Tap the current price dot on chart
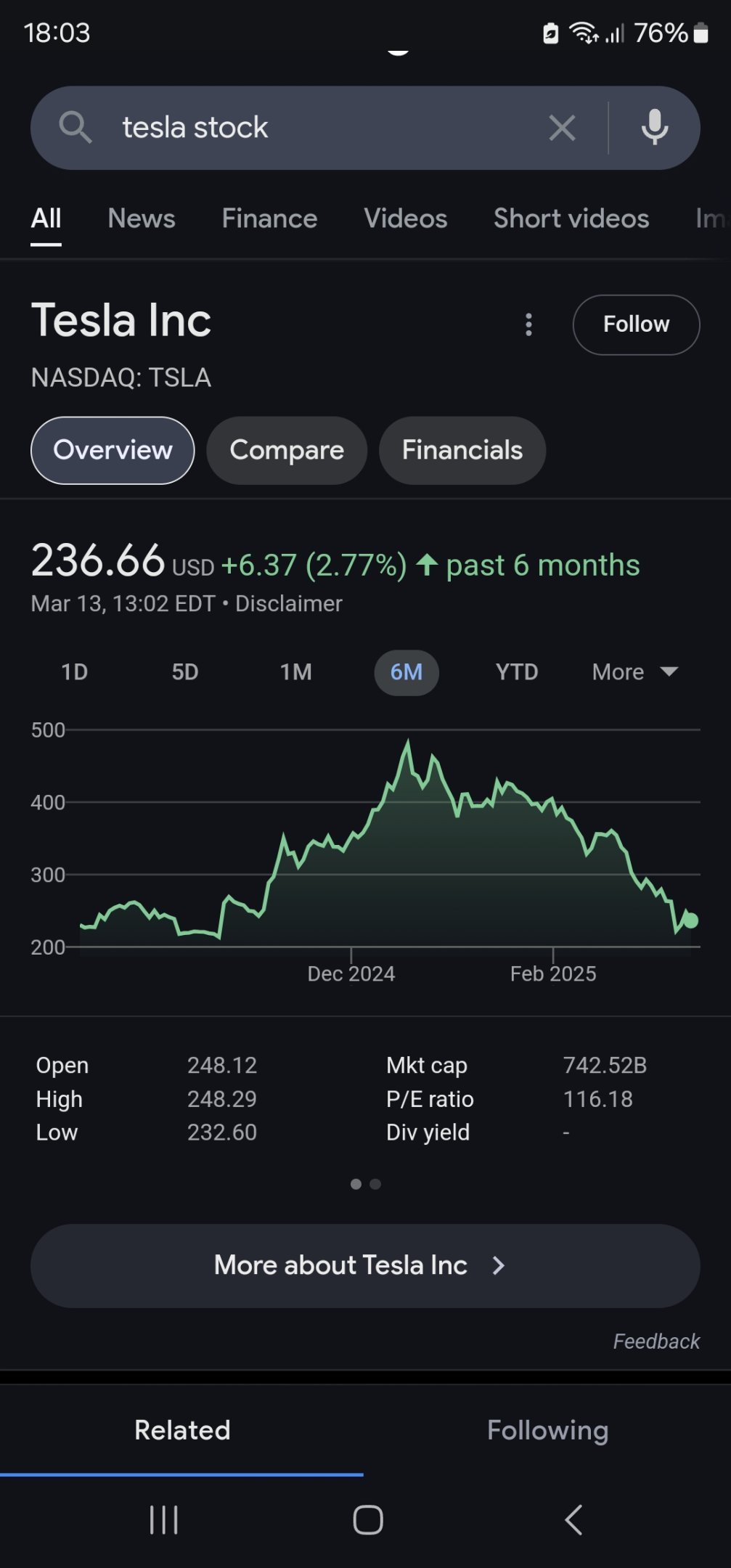Image resolution: width=731 pixels, height=1568 pixels. point(690,920)
